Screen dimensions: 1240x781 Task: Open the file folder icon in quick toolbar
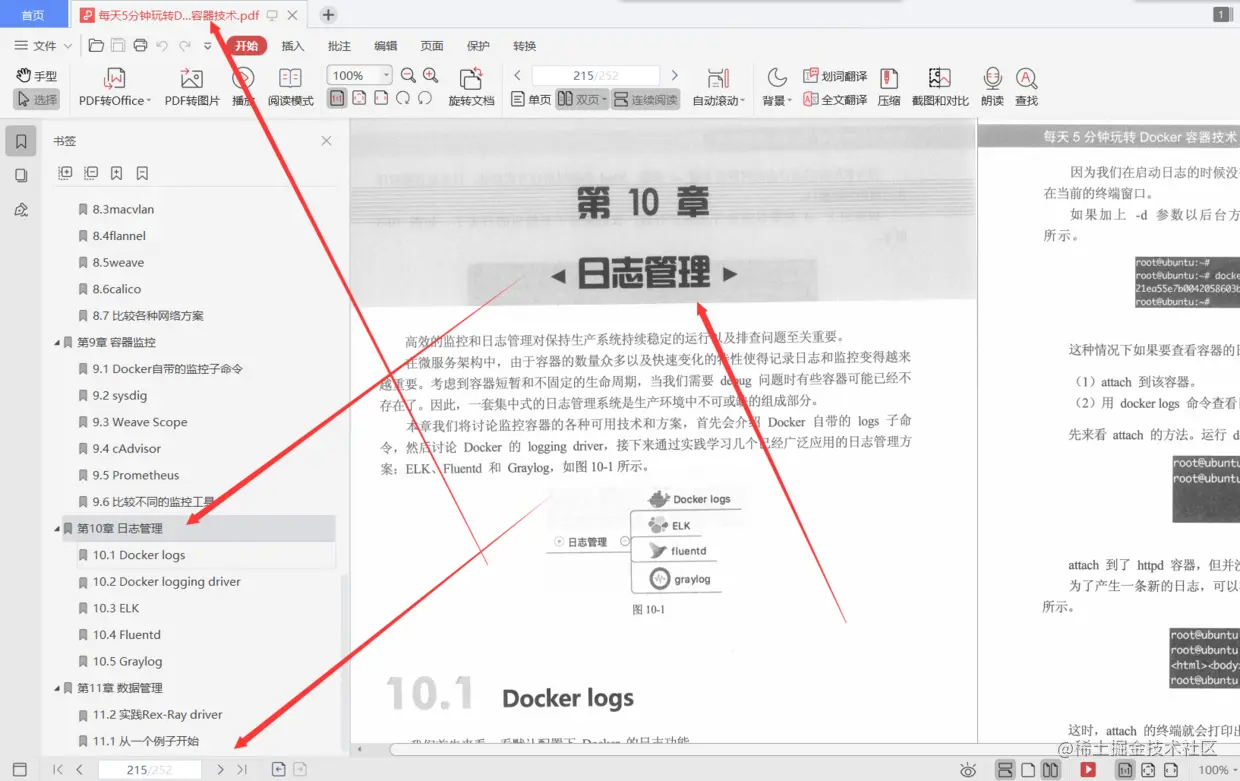pos(96,45)
